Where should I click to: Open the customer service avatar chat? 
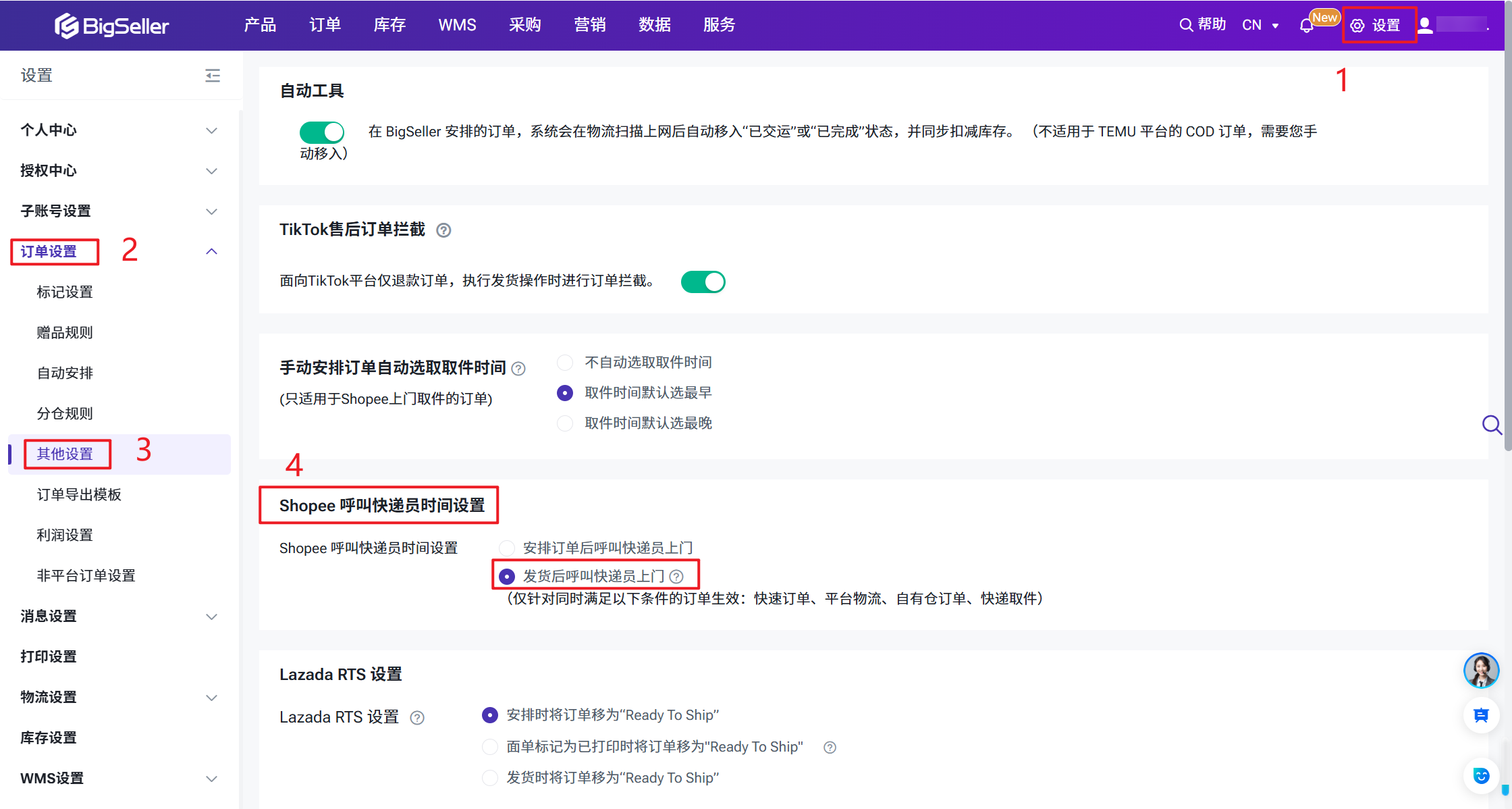click(1481, 670)
